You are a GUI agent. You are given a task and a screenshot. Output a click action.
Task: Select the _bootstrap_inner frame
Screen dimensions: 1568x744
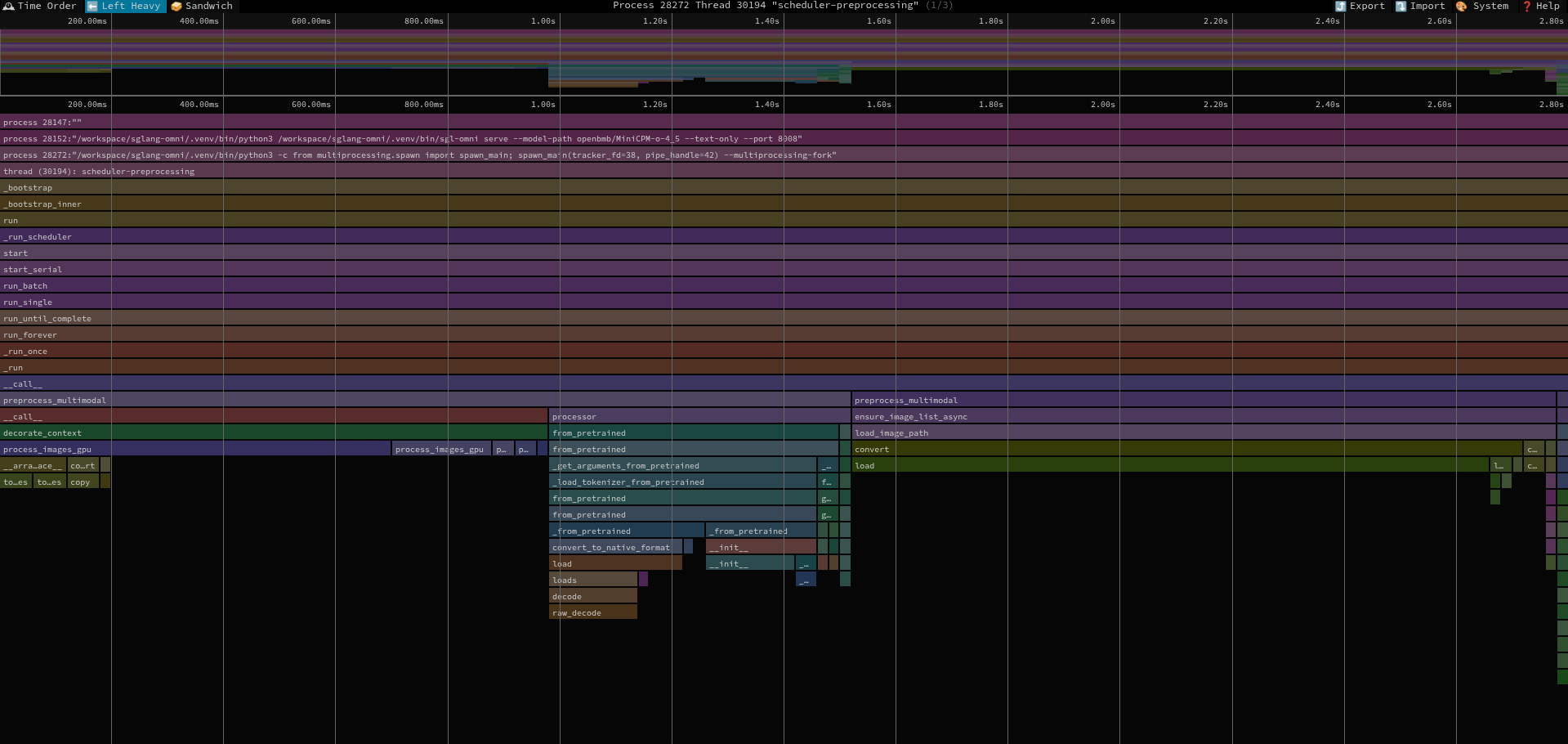784,204
